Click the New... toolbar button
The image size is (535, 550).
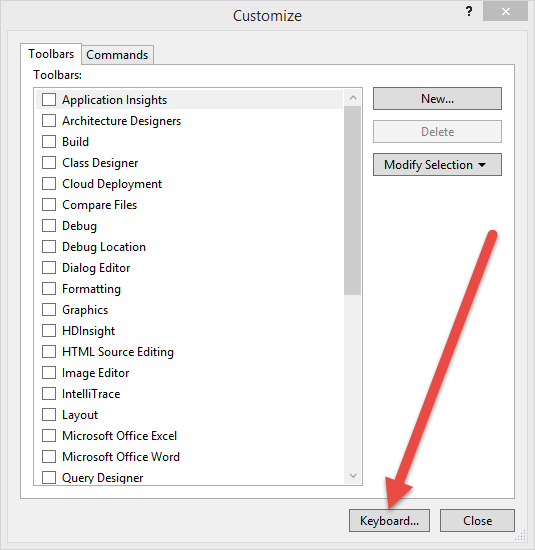point(437,99)
